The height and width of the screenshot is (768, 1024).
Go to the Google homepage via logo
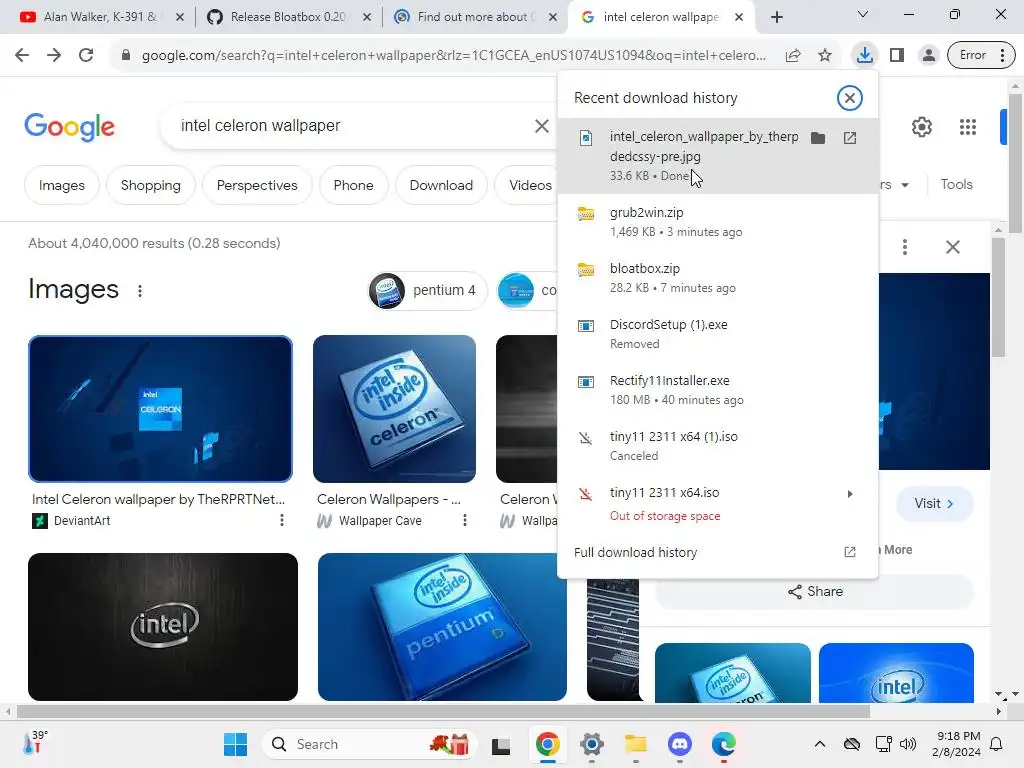coord(69,126)
